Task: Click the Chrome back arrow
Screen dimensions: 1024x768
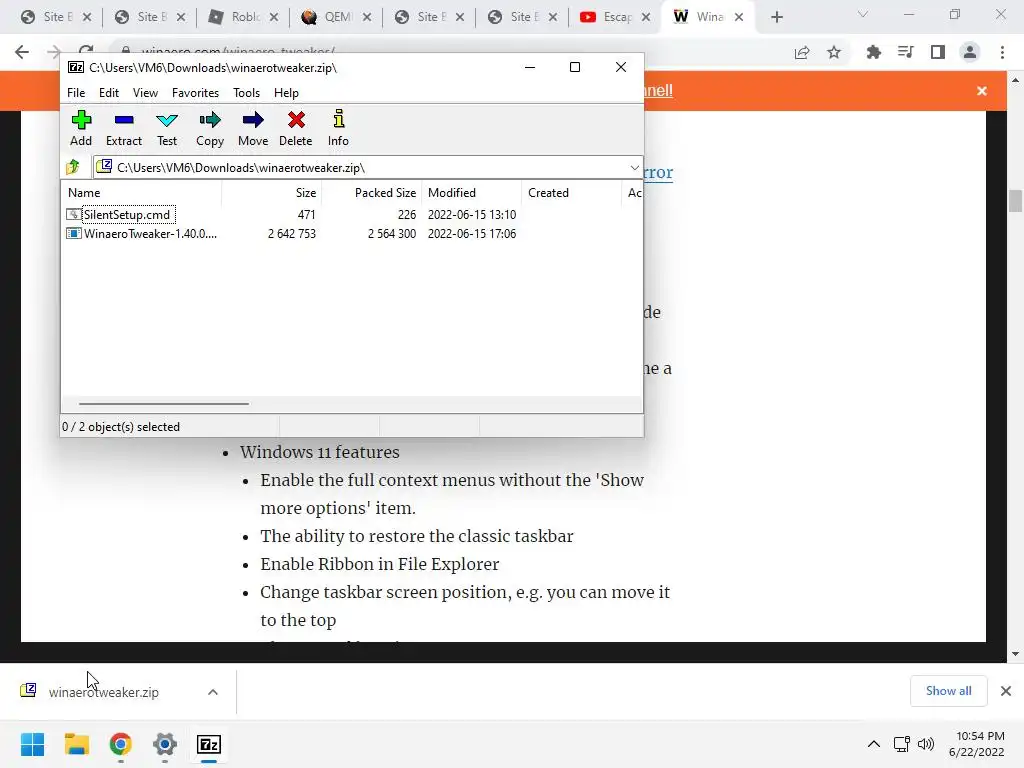Action: tap(22, 52)
